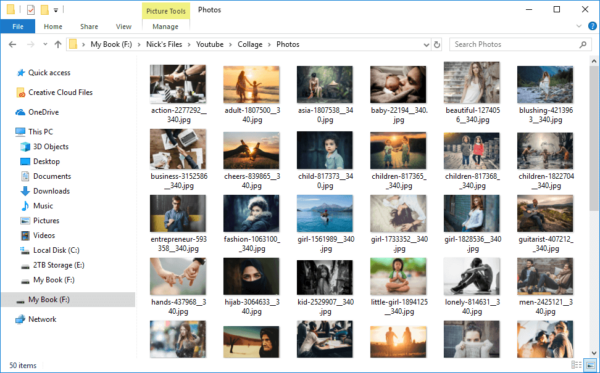Select the baby-22194__340.jpg thumbnail
Screen dimensions: 600x373
398,84
